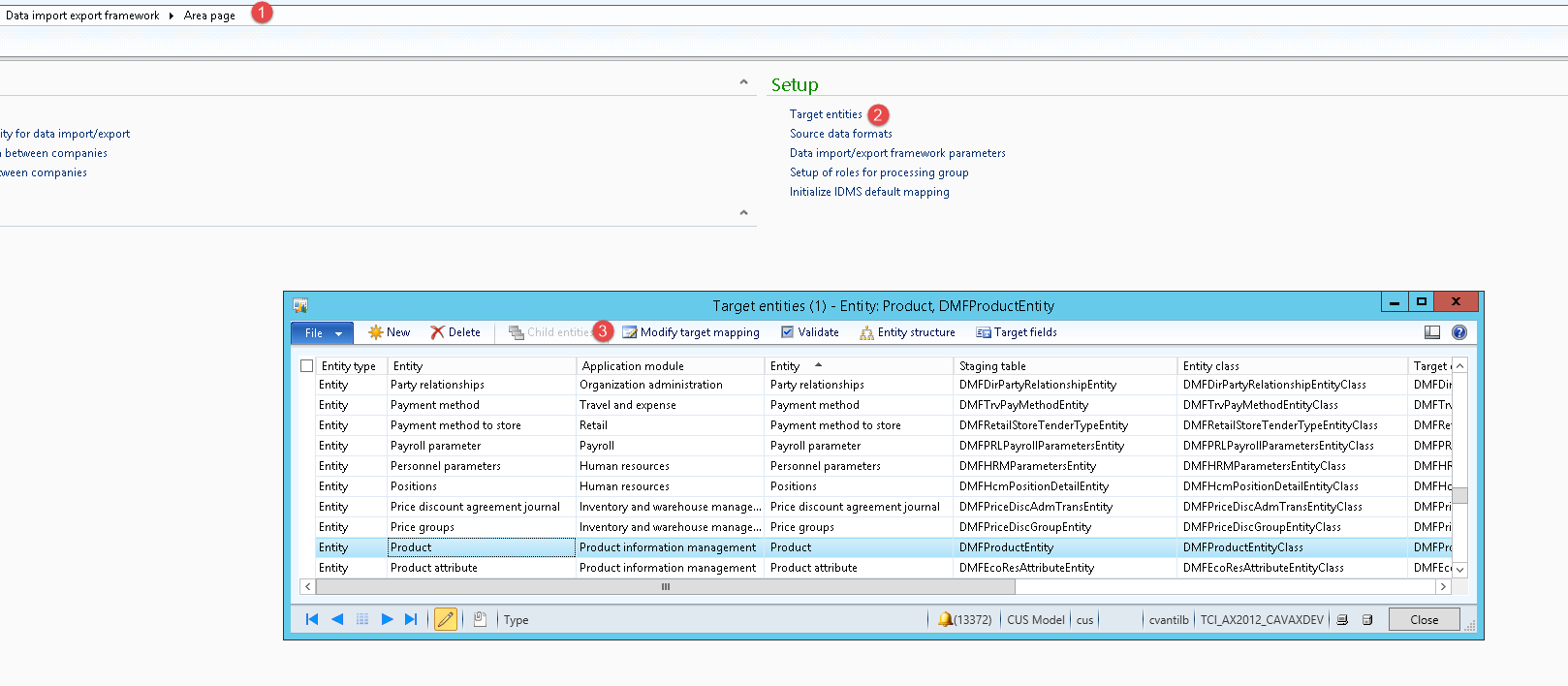Go to the first record
1568x686 pixels.
point(311,619)
